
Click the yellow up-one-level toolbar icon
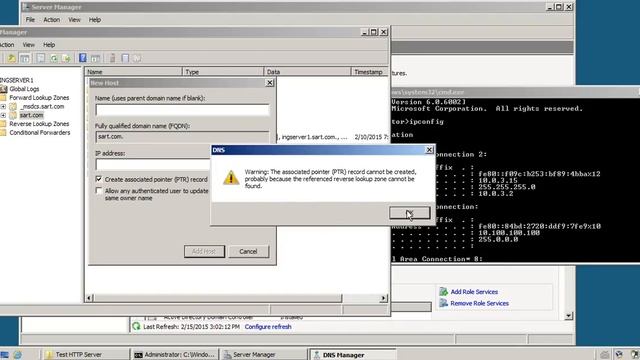12,58
